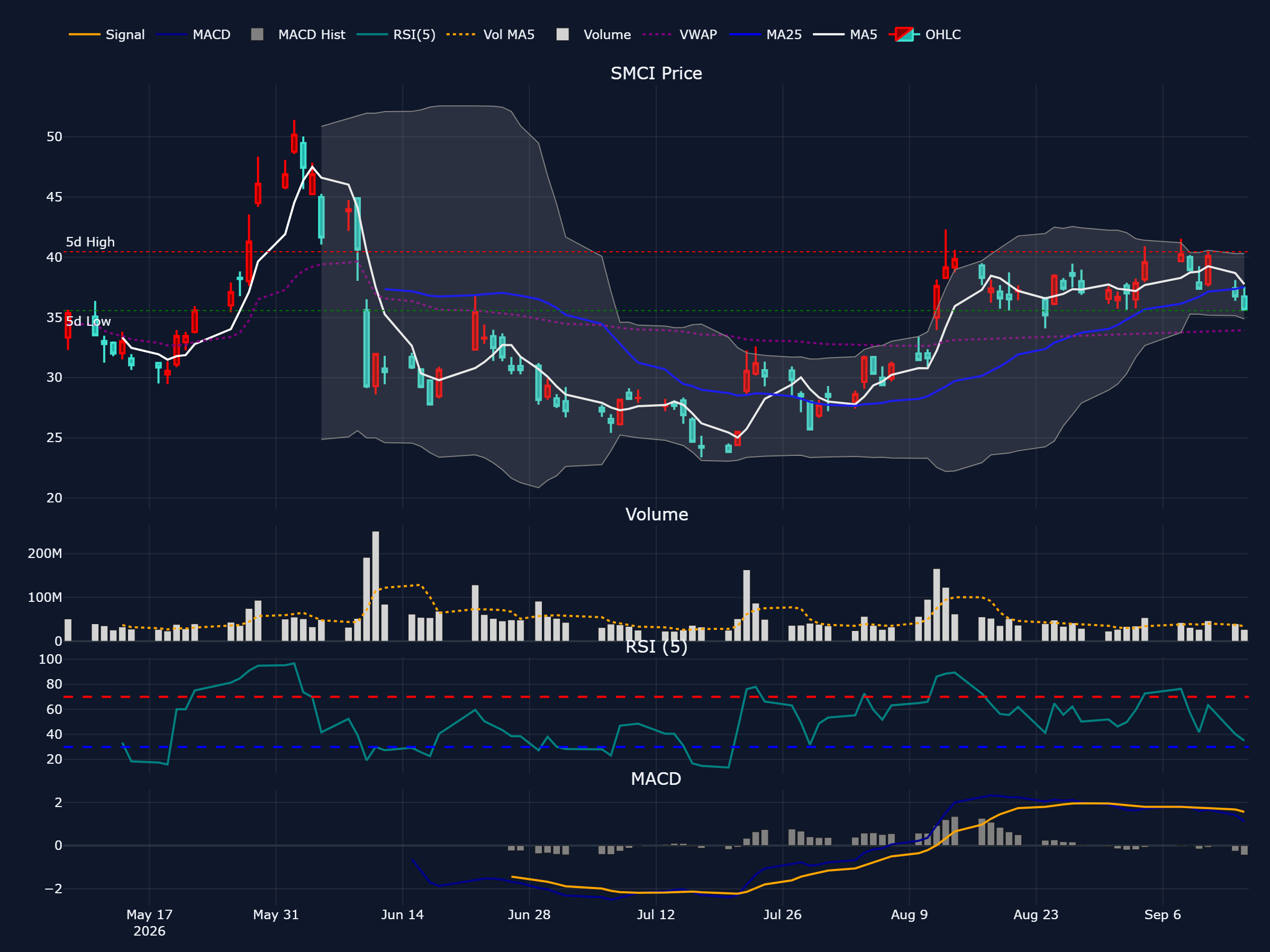Image resolution: width=1270 pixels, height=952 pixels.
Task: Hide the RSI(5) trace via legend
Action: [396, 34]
